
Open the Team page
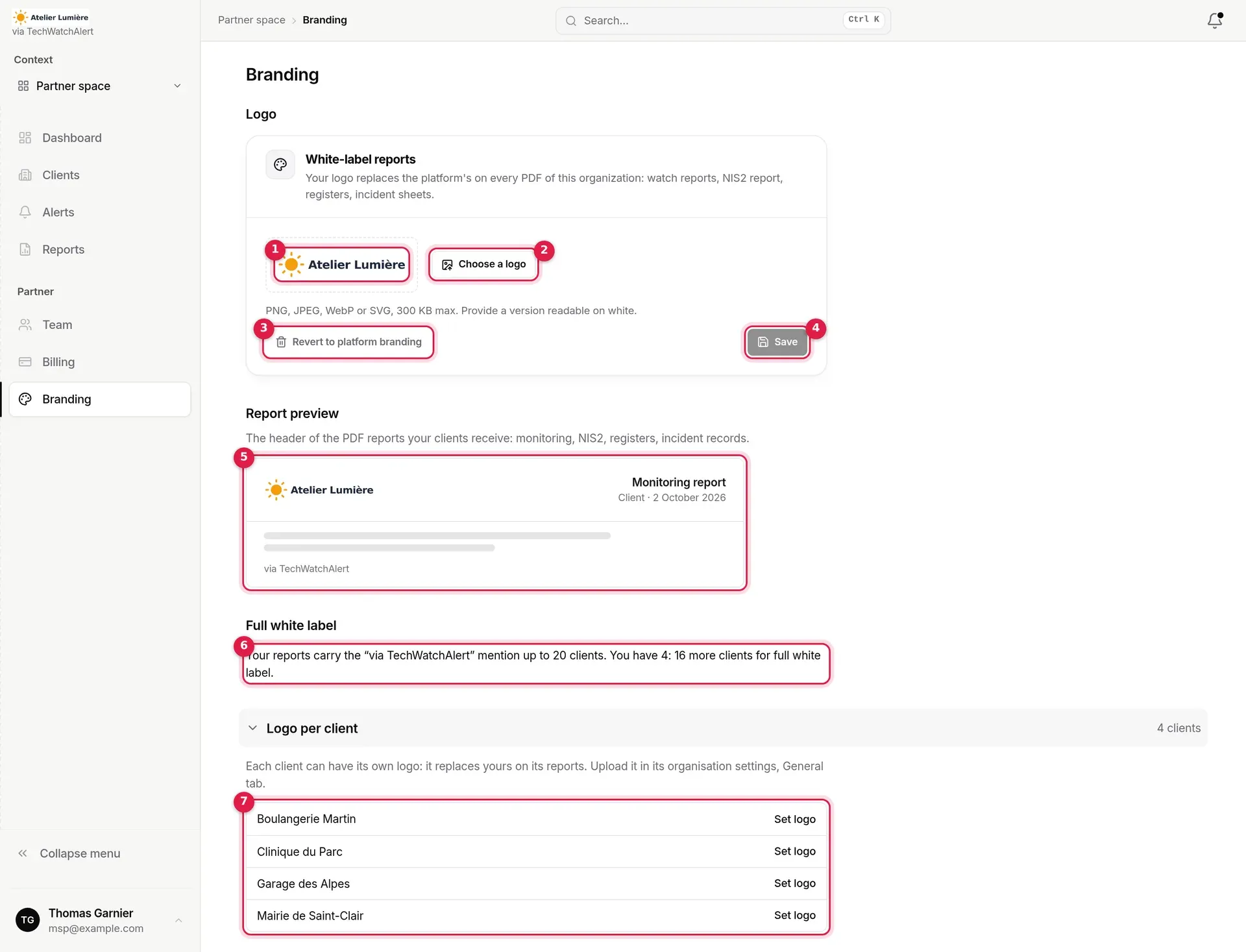(100, 324)
